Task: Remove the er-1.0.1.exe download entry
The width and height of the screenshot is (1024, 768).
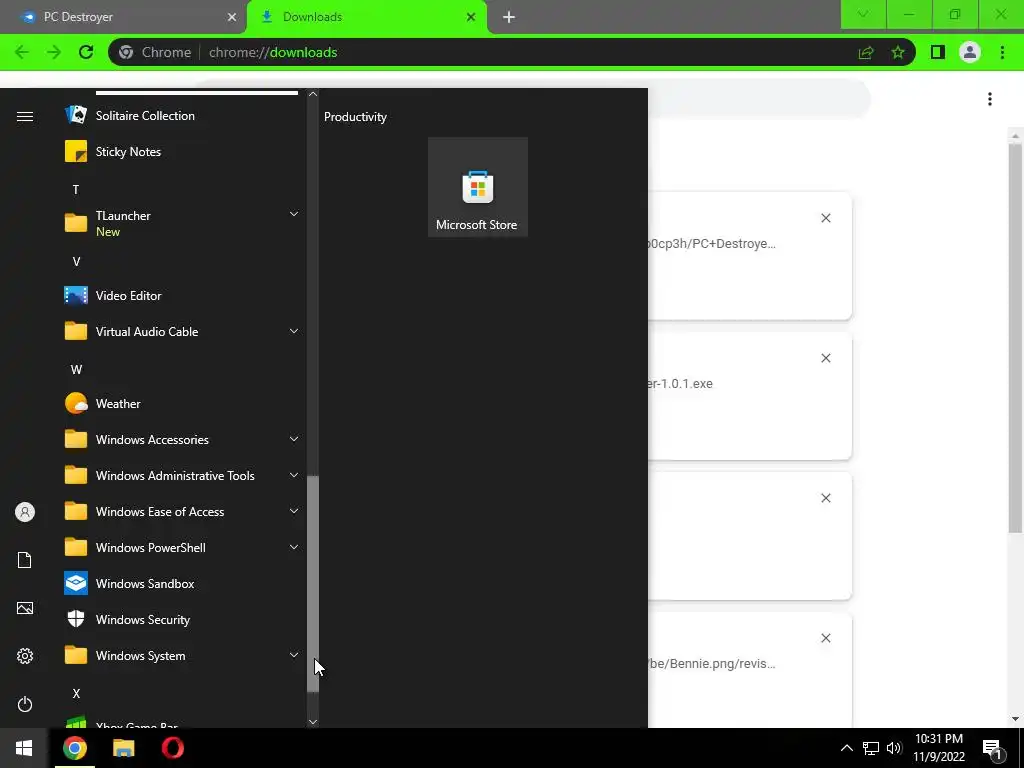Action: coord(825,358)
